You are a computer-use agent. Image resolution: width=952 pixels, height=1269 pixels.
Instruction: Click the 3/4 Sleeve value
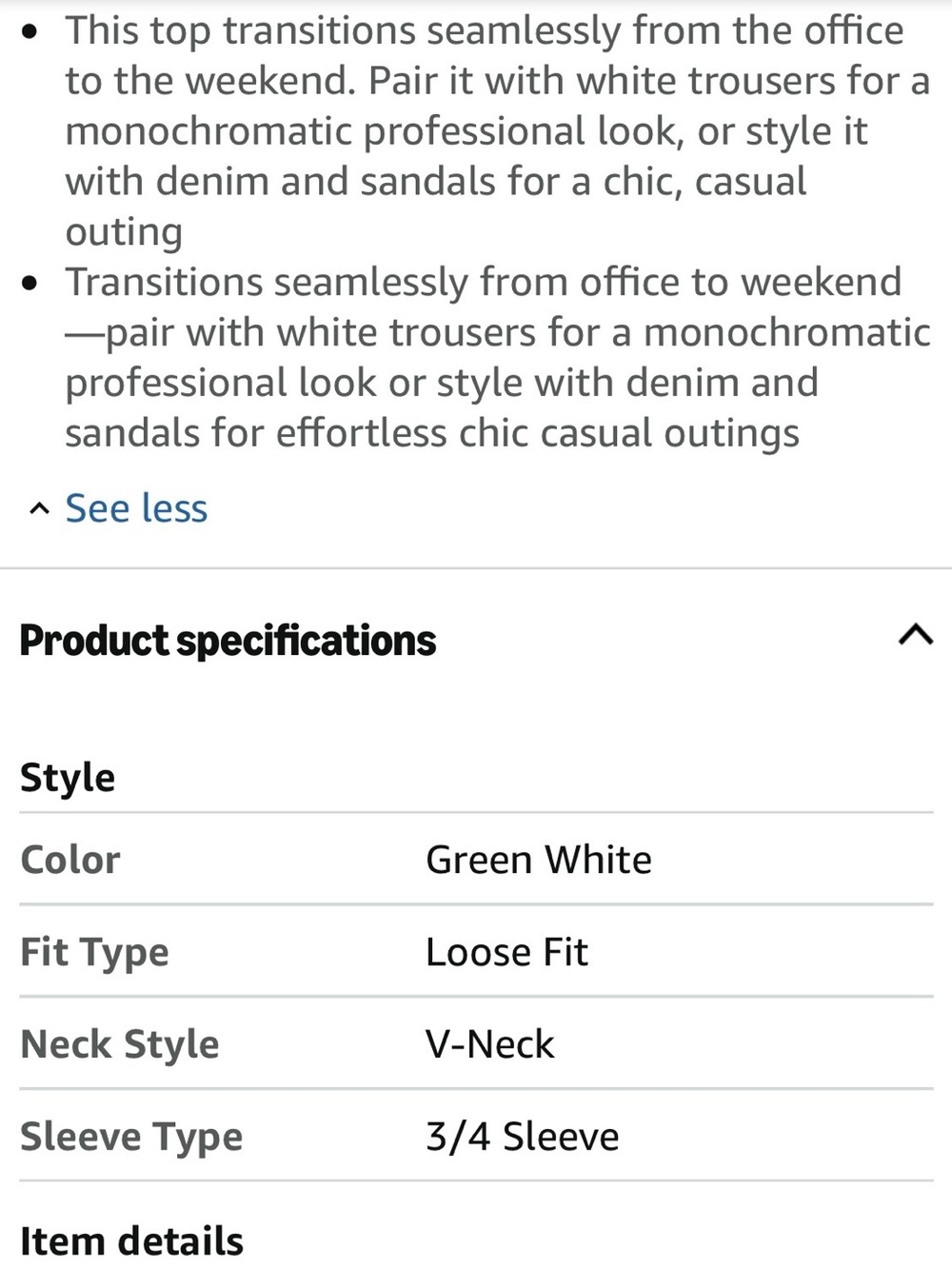click(522, 1137)
